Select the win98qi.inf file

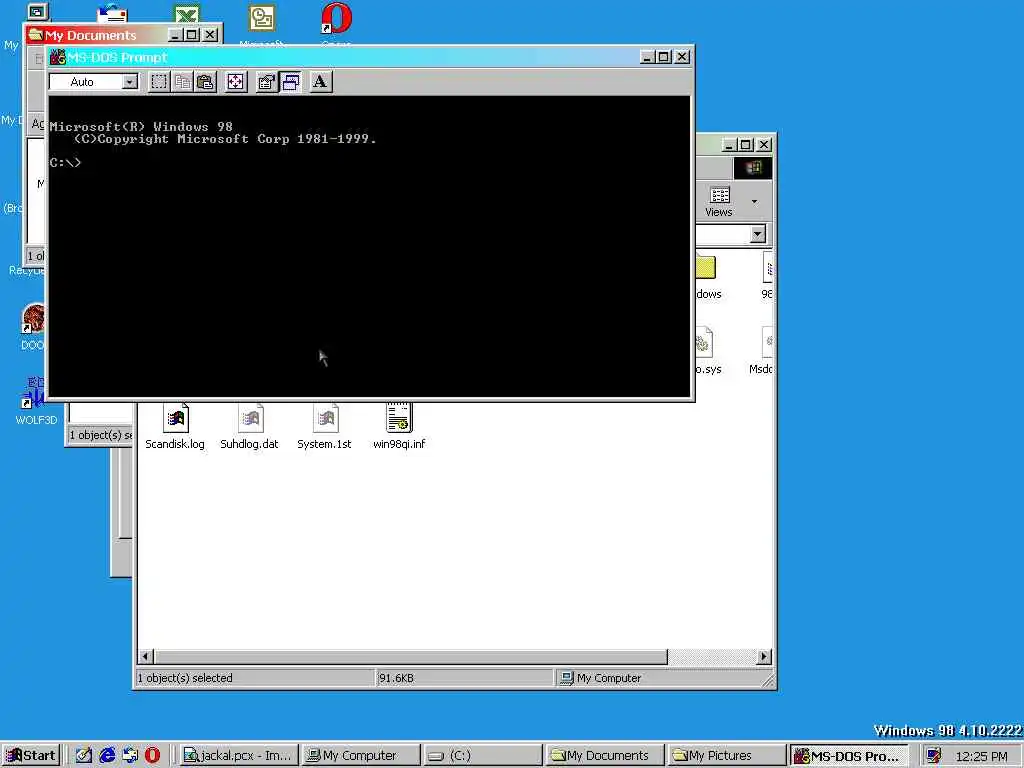point(399,427)
